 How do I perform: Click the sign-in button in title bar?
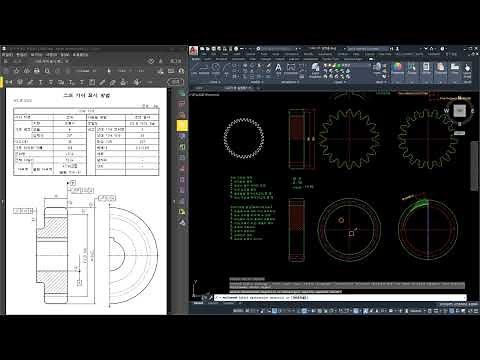(397, 49)
